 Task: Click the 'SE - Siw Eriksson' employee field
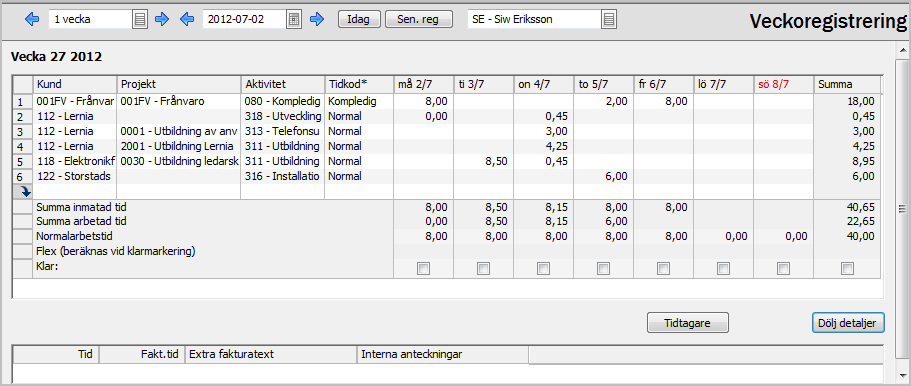tap(535, 19)
